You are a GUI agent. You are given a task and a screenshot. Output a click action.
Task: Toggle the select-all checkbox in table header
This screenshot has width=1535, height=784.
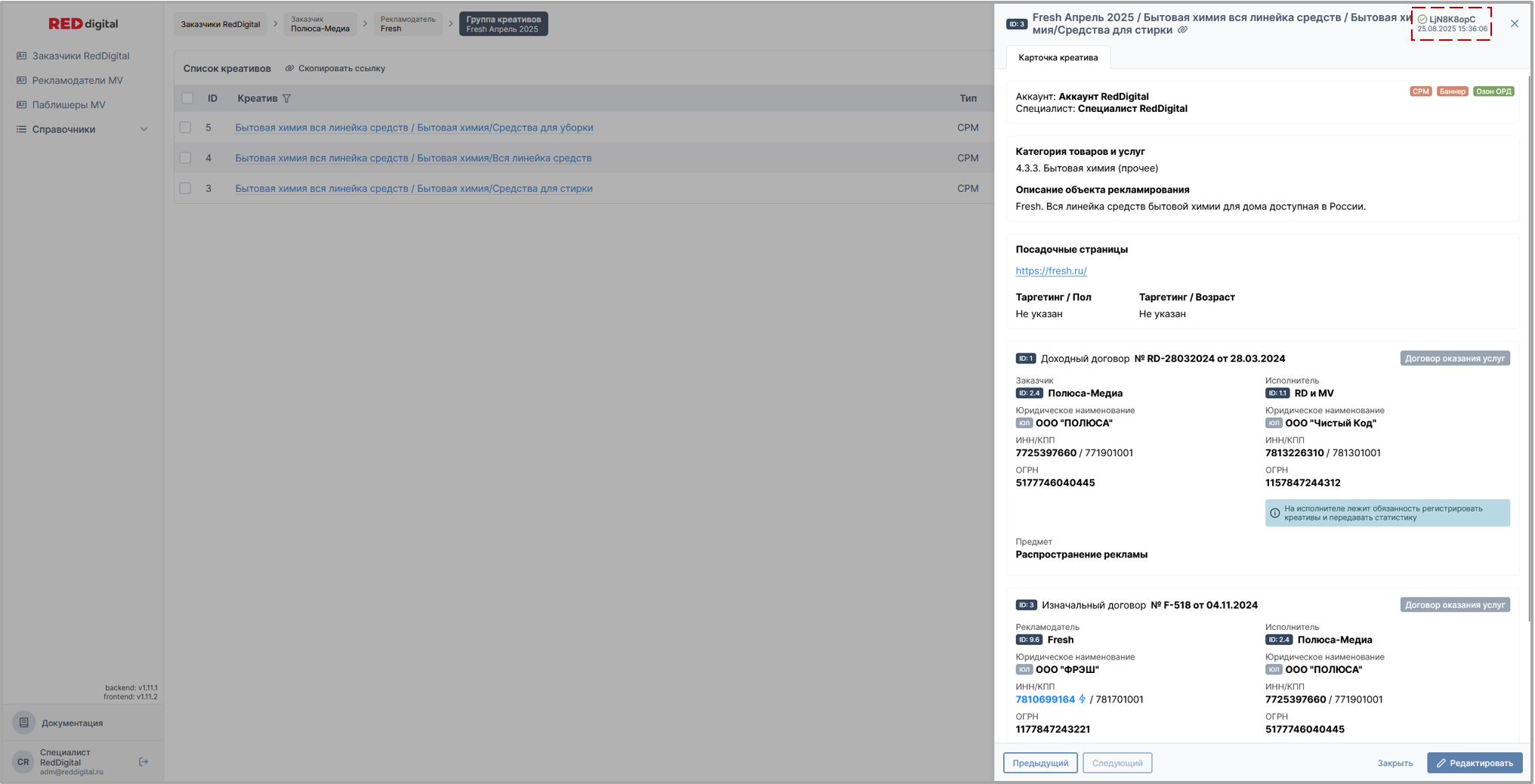point(187,98)
